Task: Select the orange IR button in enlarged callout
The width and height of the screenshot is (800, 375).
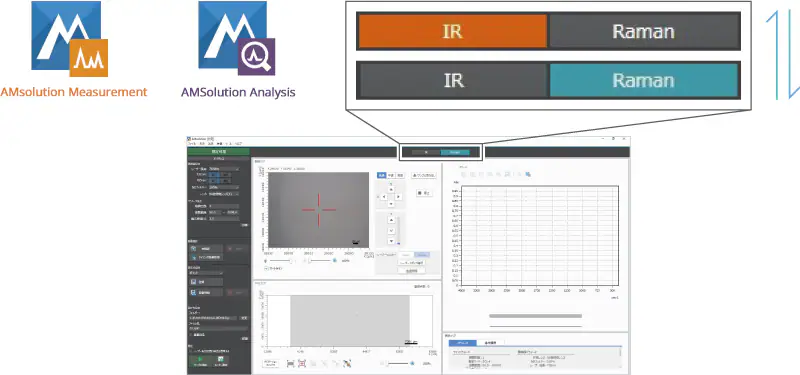Action: (453, 31)
